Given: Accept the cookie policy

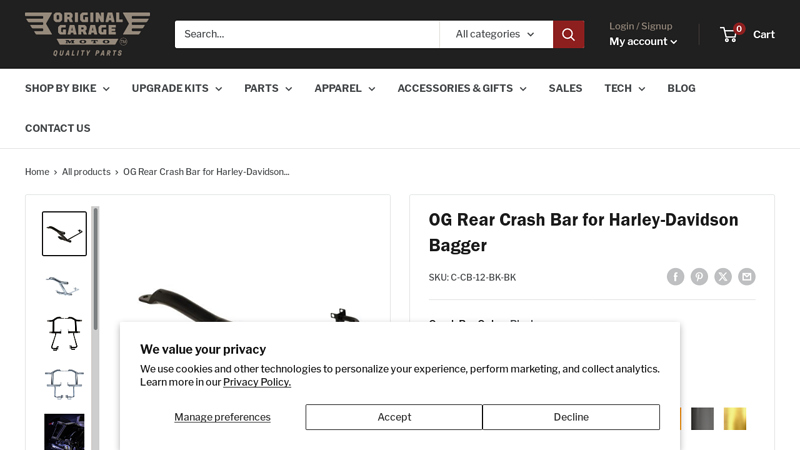Looking at the screenshot, I should [394, 417].
